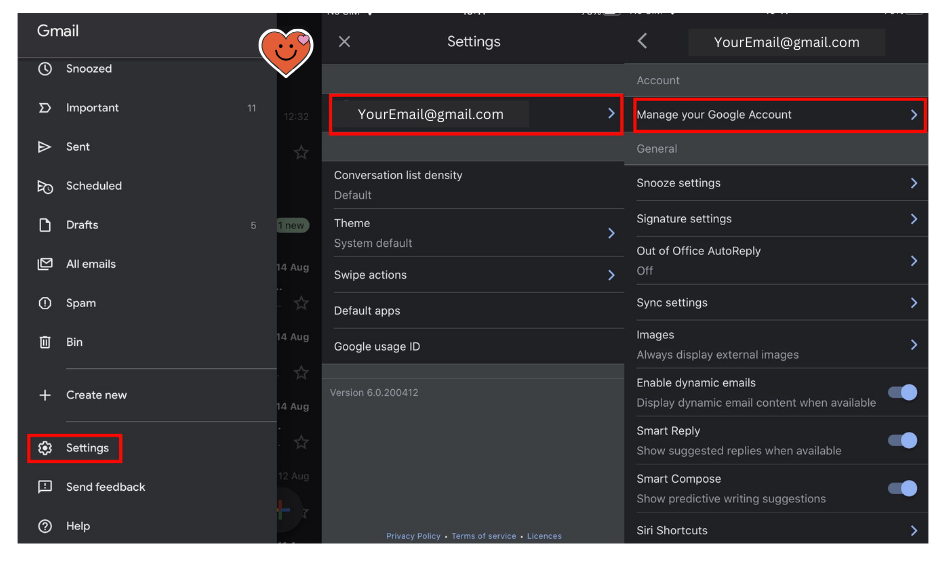Click 'Show predictive writing suggestions' text
The height and width of the screenshot is (561, 949).
tap(731, 499)
